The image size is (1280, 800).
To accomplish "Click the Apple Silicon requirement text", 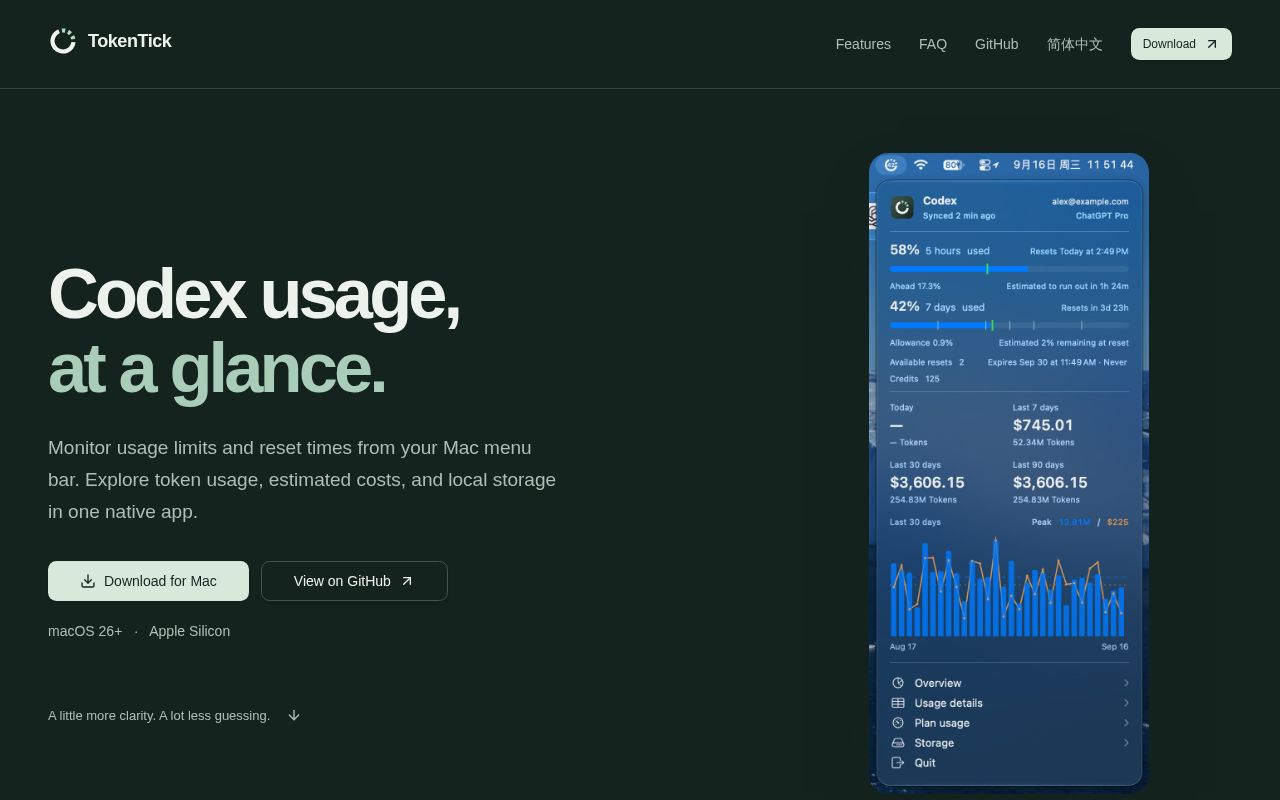I will tap(190, 631).
